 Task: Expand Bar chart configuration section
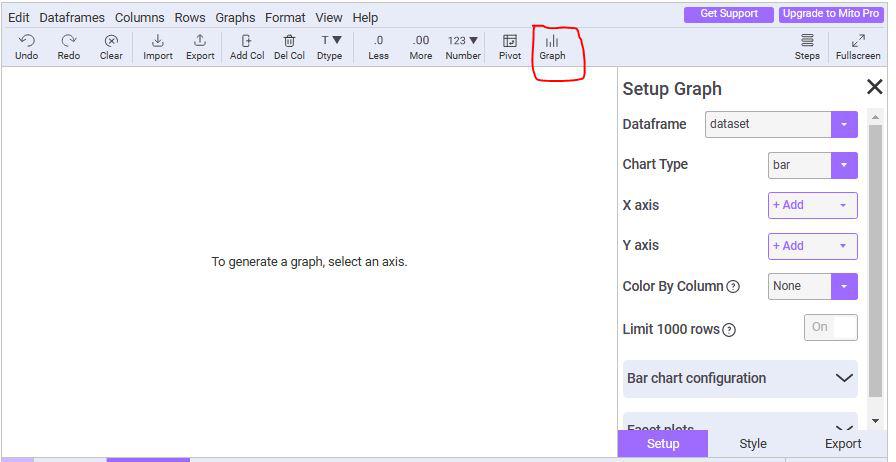[x=740, y=379]
